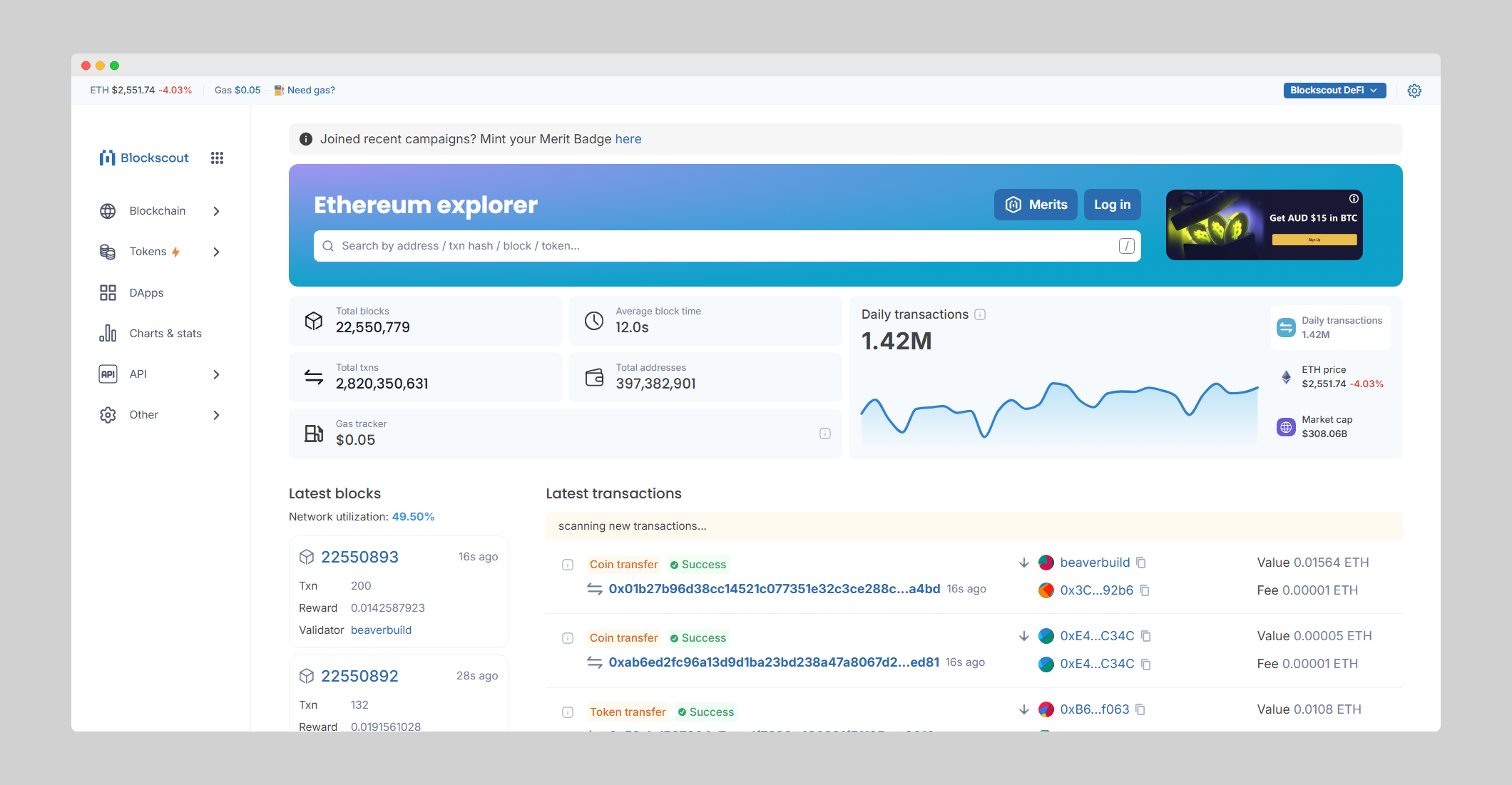Open Charts & stats menu item

(161, 333)
